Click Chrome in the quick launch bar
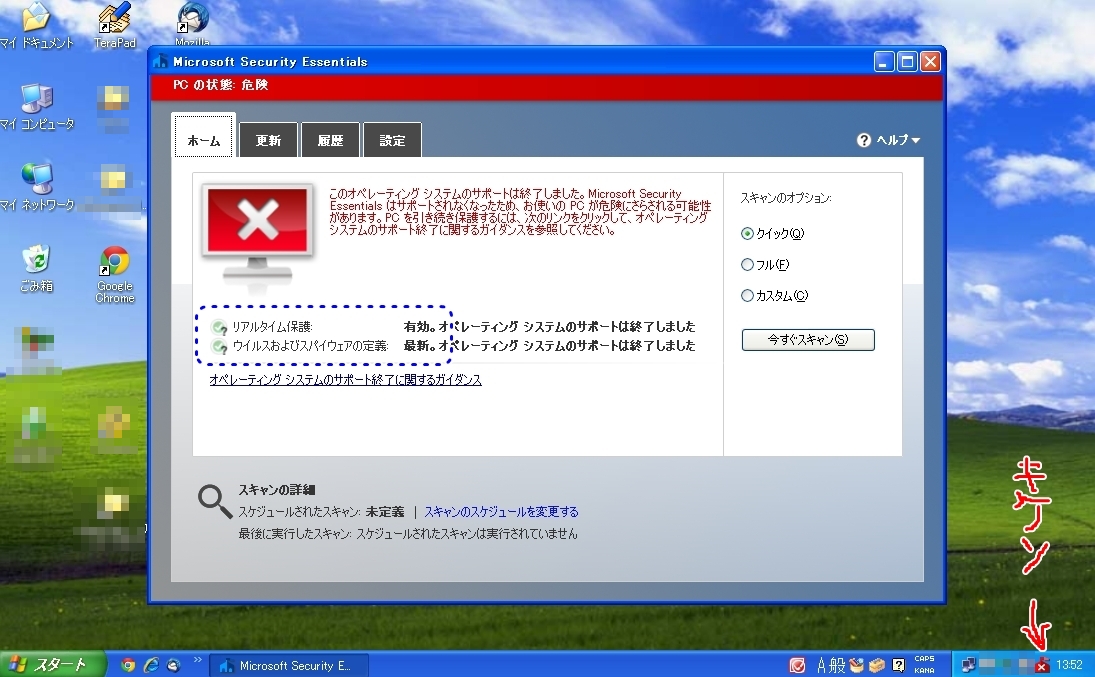The width and height of the screenshot is (1095, 677). point(128,665)
